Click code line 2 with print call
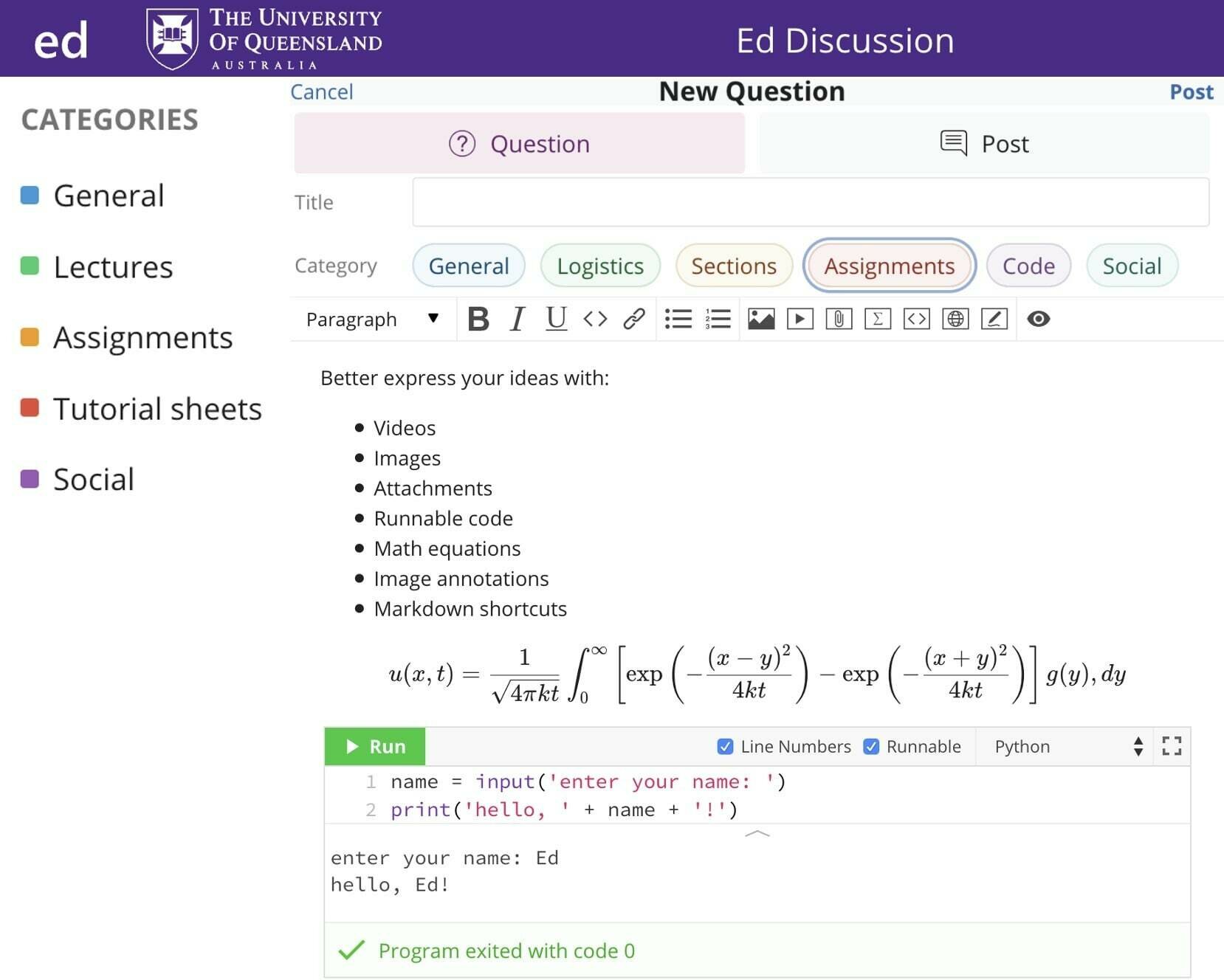Screen dimensions: 1224x980 coord(564,810)
